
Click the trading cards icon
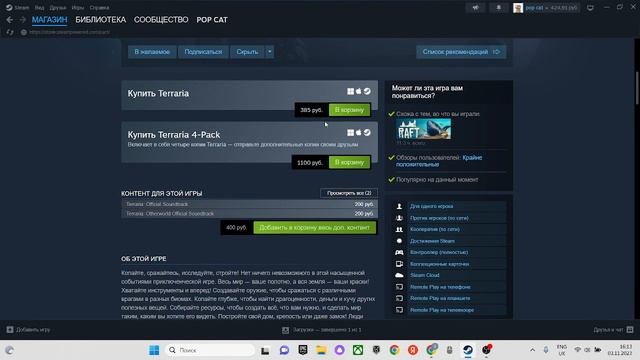point(399,264)
